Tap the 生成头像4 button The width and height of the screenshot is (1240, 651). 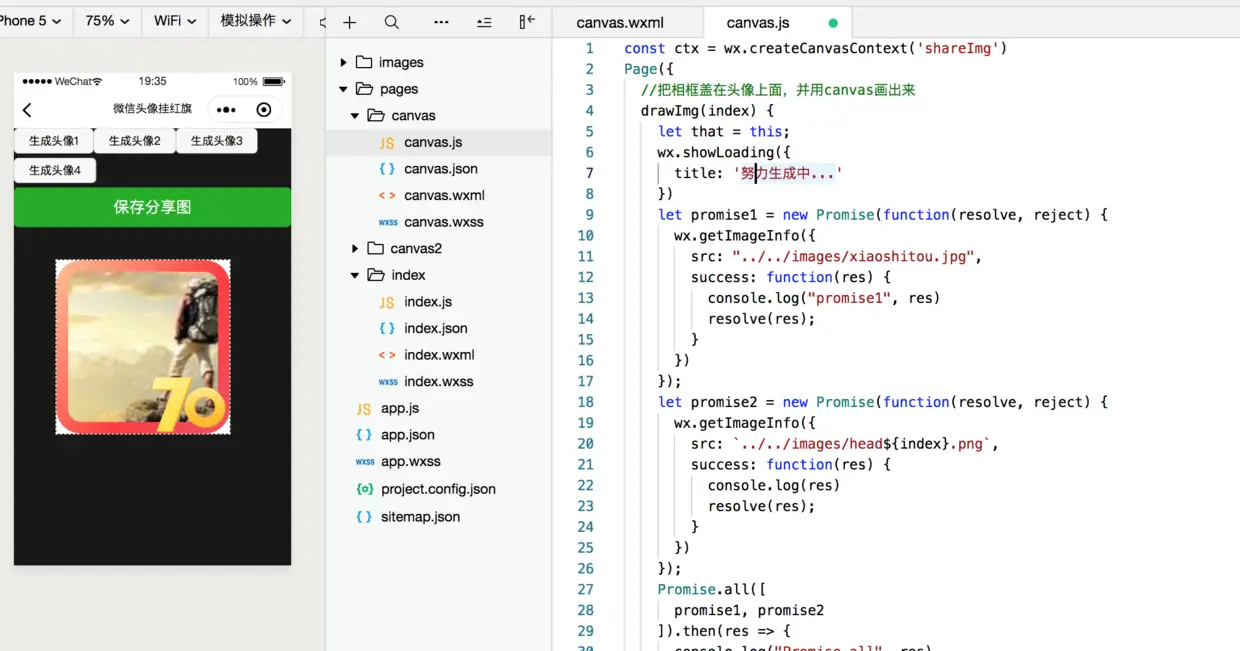tap(55, 170)
